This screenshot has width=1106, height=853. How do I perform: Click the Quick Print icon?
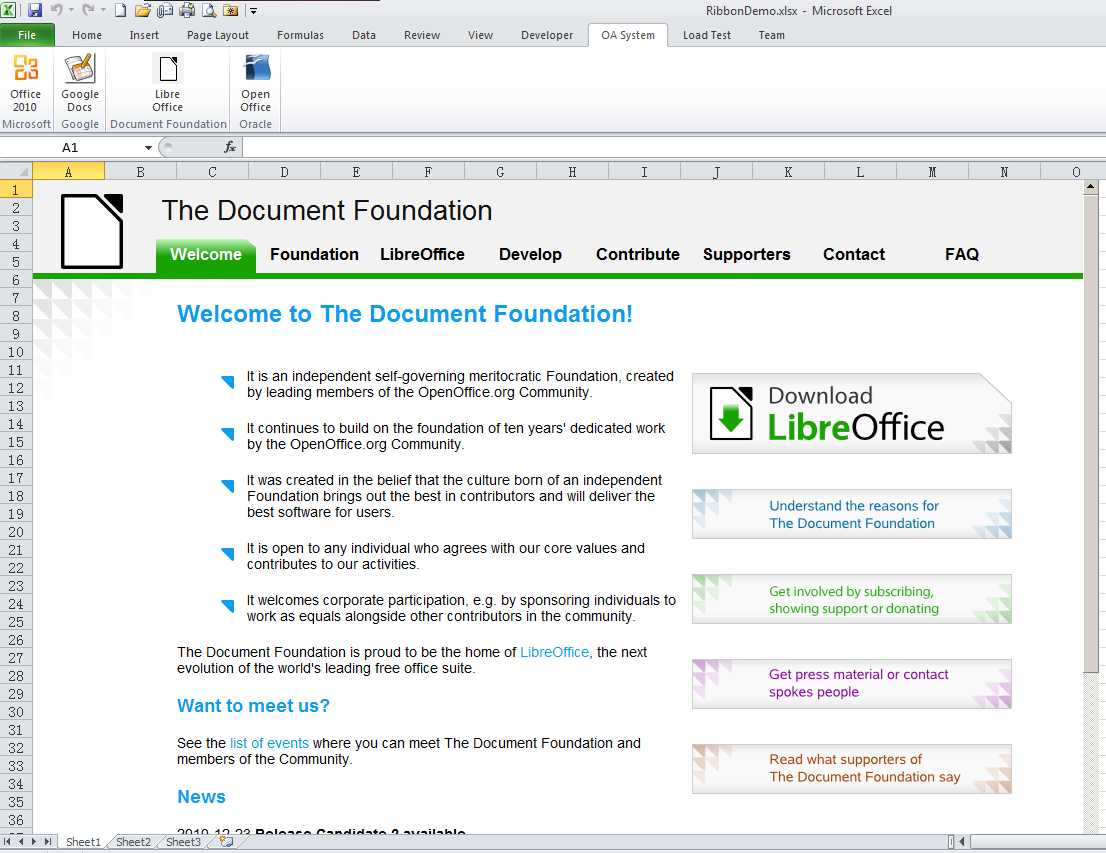point(187,11)
